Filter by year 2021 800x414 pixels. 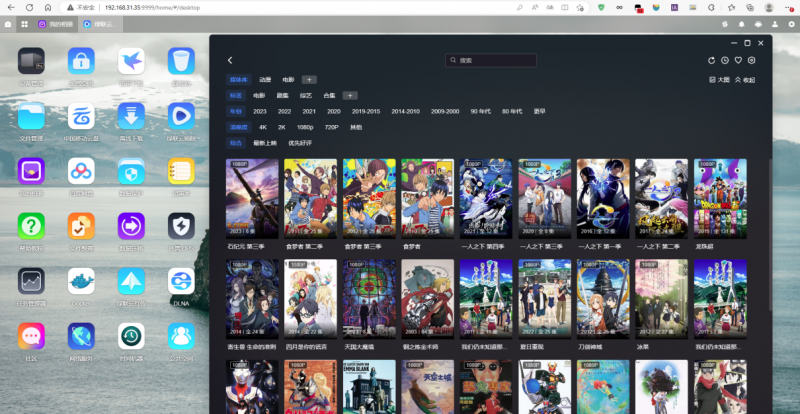pos(309,111)
